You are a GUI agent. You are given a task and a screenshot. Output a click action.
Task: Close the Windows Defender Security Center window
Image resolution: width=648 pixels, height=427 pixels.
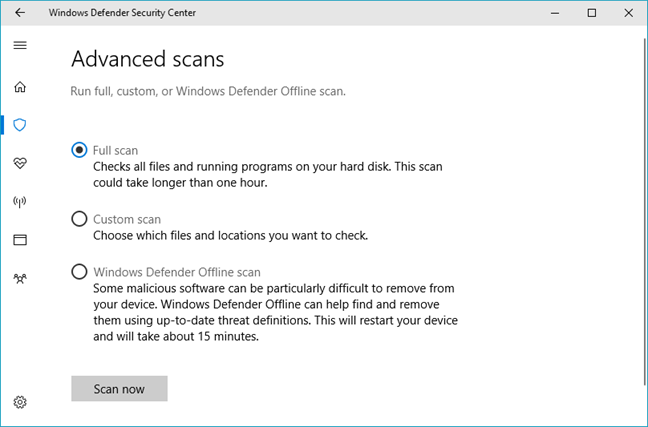point(629,13)
